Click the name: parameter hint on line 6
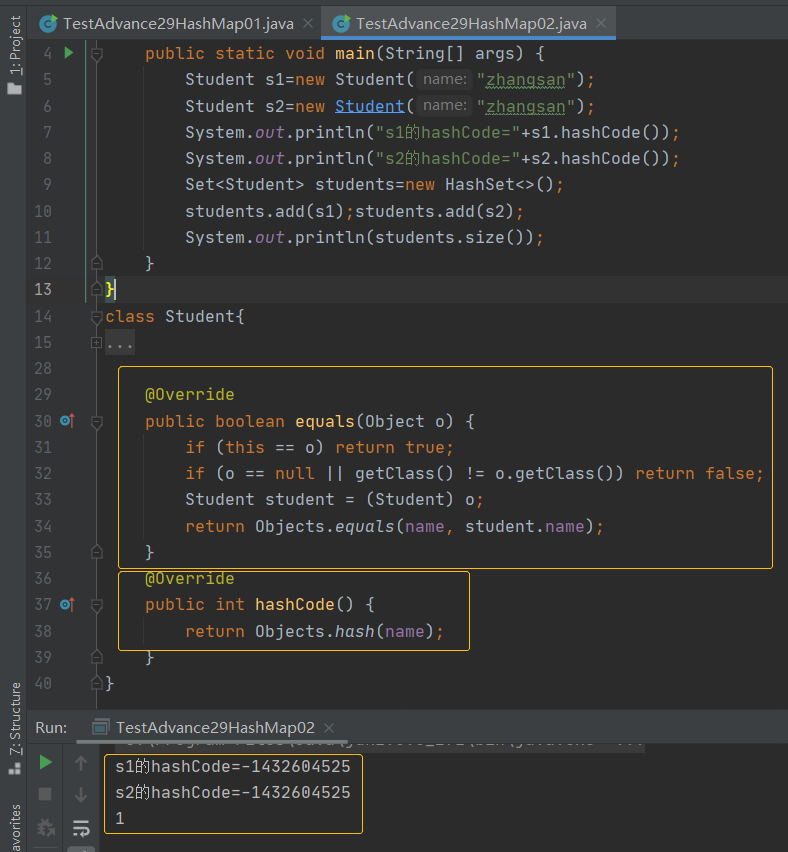 click(445, 105)
